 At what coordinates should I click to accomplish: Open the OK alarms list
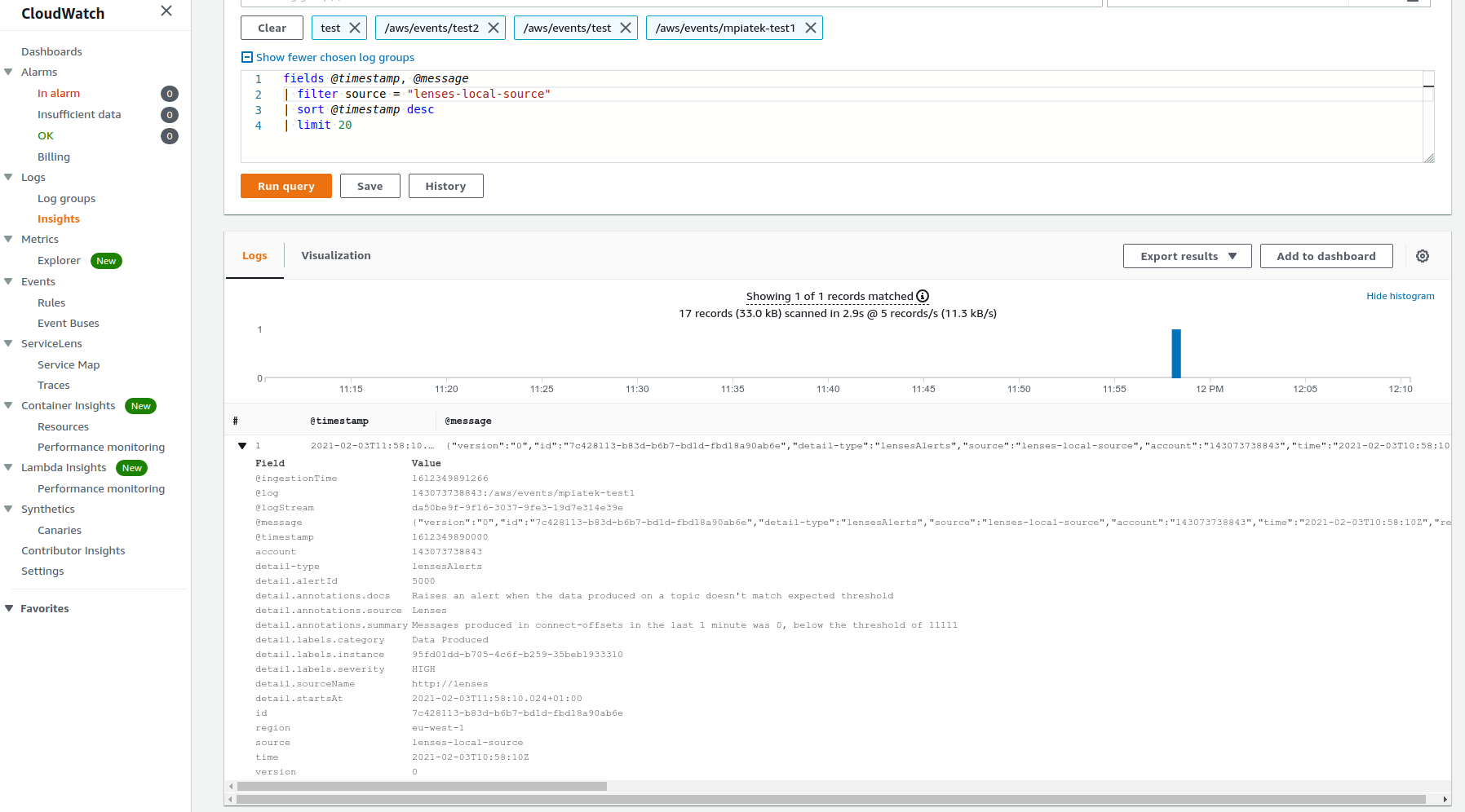[x=46, y=135]
